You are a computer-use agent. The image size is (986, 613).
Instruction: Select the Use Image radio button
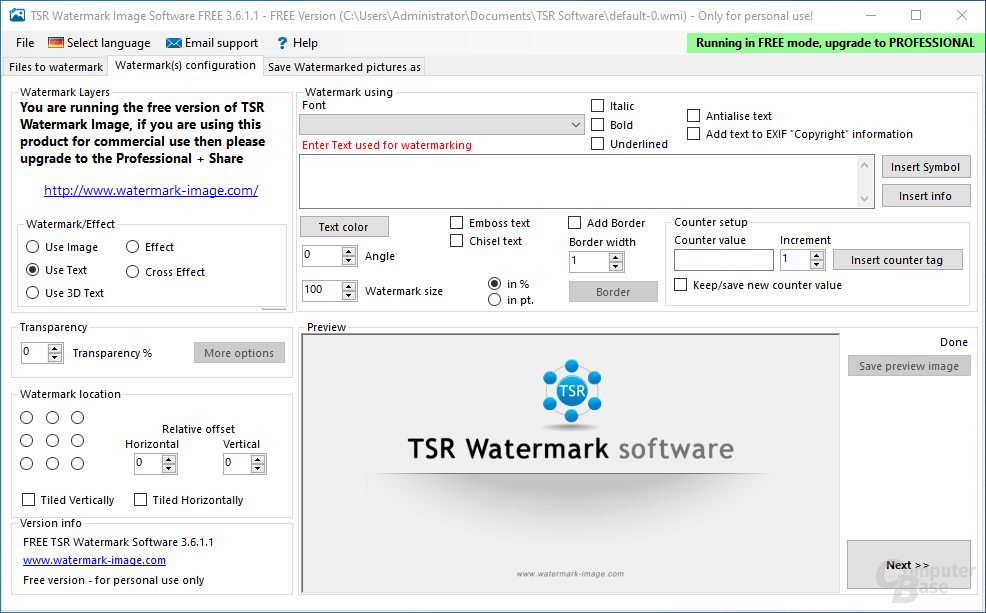coord(32,246)
